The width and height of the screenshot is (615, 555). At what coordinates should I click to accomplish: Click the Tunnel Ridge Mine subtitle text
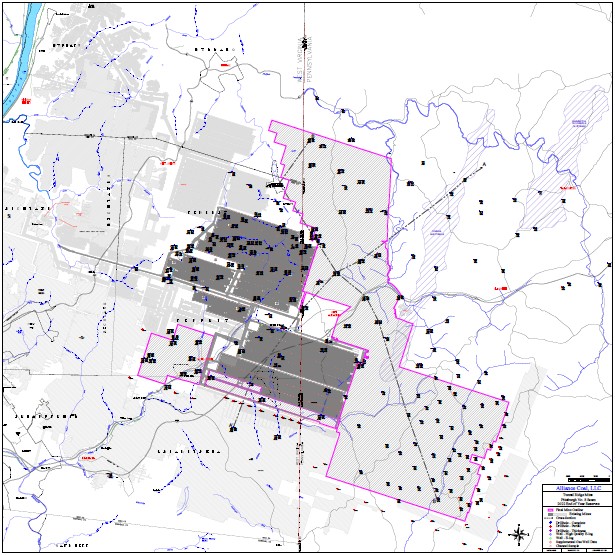[576, 495]
